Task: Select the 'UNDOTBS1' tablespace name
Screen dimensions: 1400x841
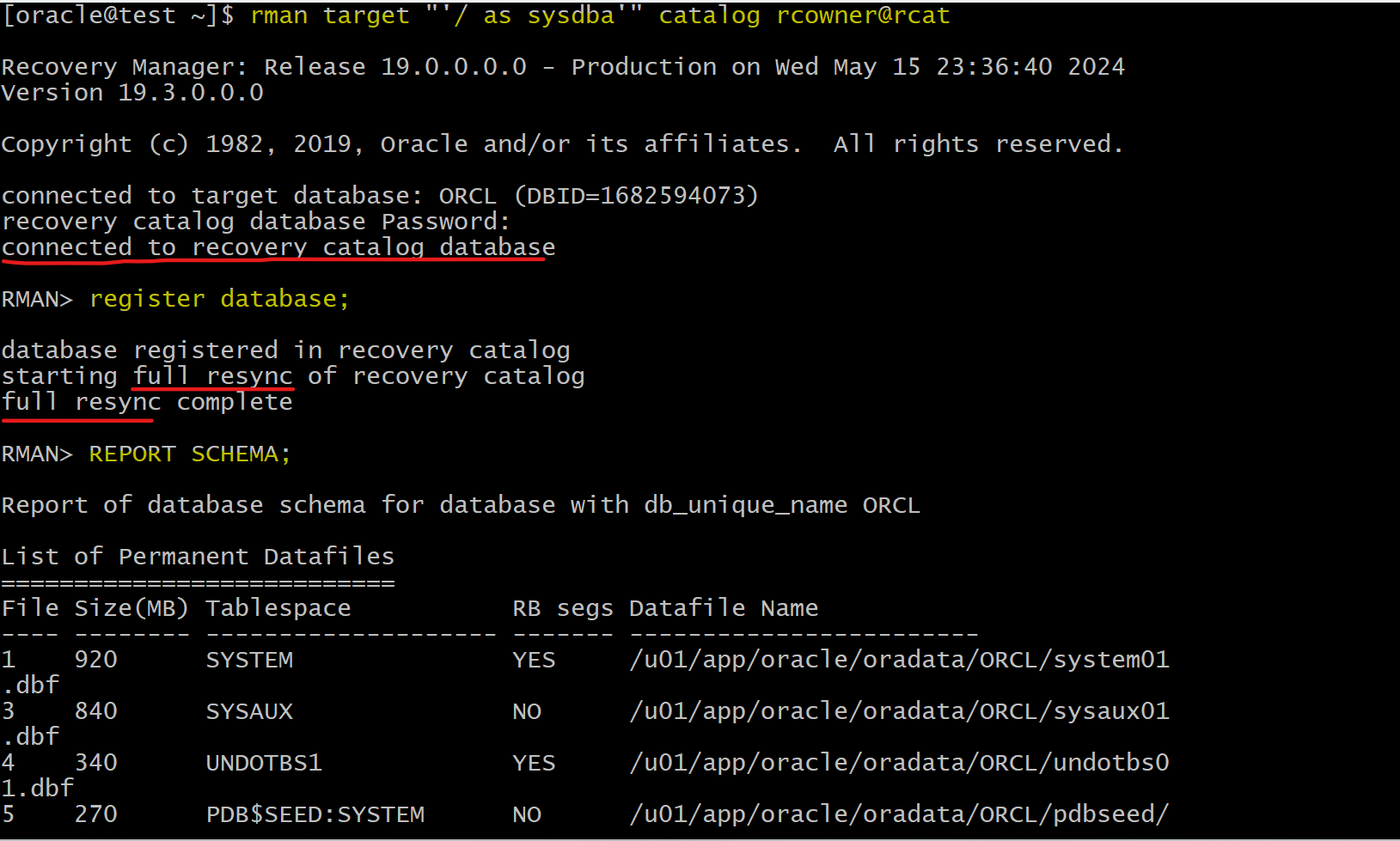Action: (264, 763)
